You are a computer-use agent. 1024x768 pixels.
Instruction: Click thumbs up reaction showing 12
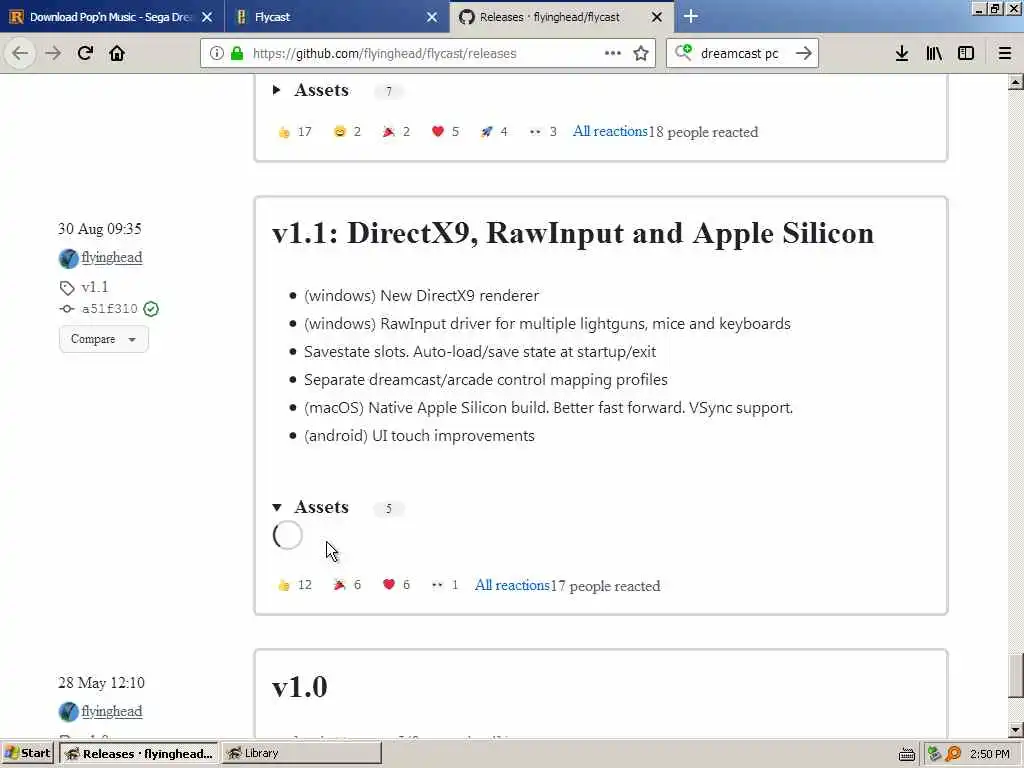tap(295, 585)
